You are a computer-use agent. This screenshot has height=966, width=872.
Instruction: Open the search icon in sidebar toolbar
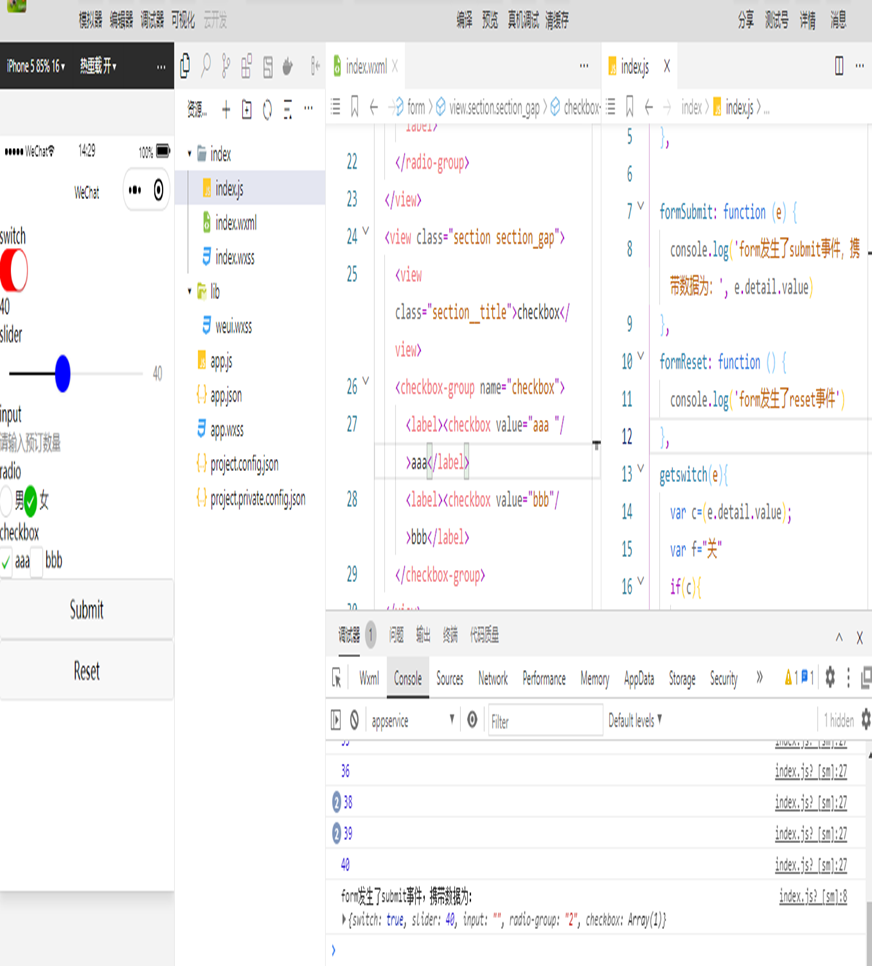pos(206,66)
